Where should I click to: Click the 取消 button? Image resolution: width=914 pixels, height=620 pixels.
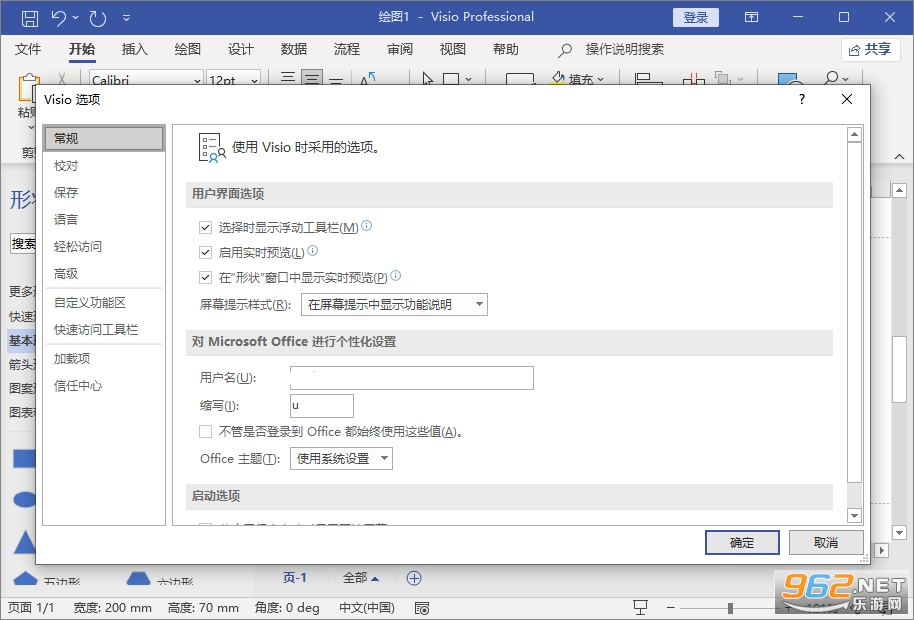(826, 542)
